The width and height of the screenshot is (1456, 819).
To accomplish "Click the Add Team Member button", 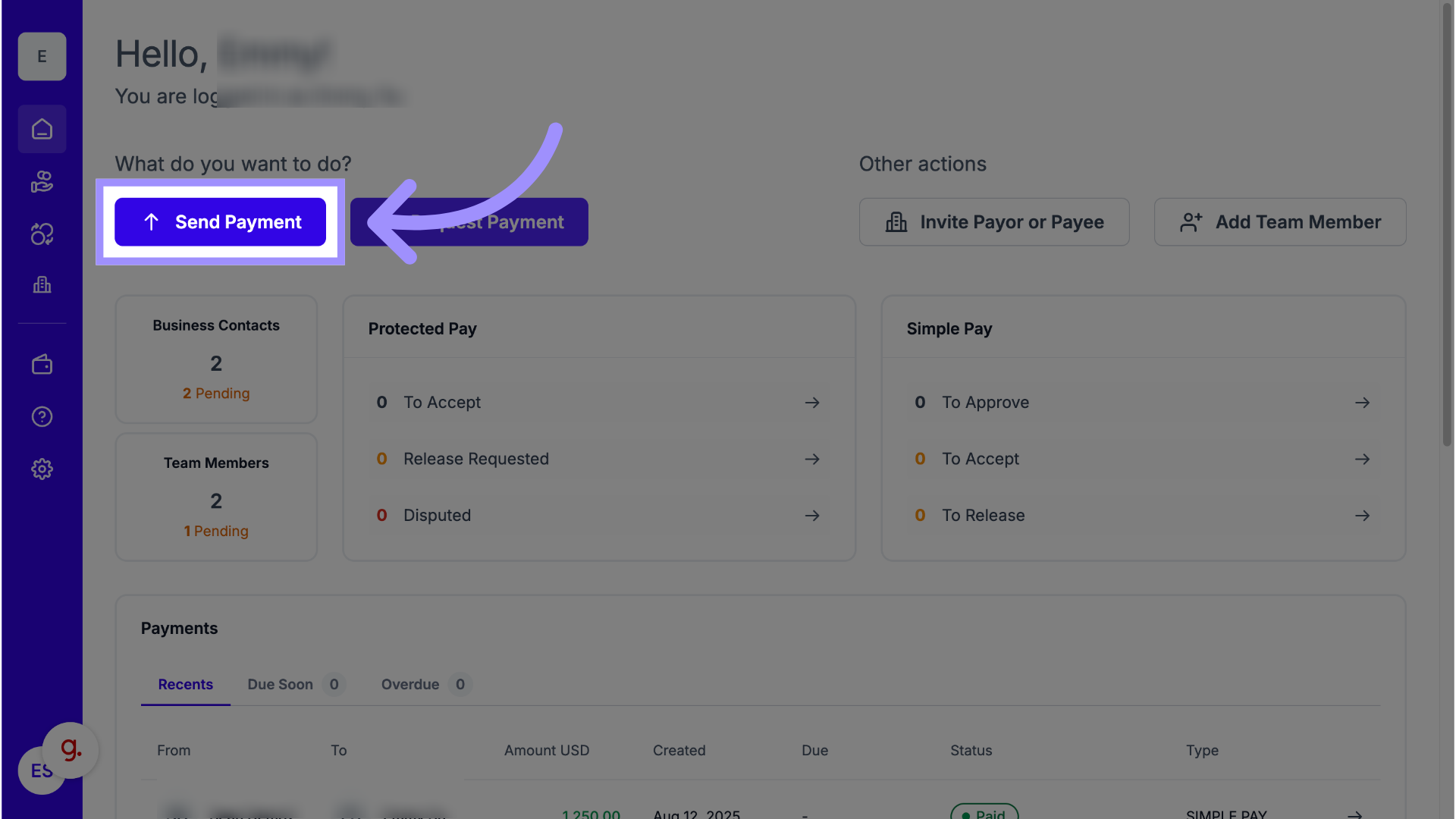I will coord(1279,222).
